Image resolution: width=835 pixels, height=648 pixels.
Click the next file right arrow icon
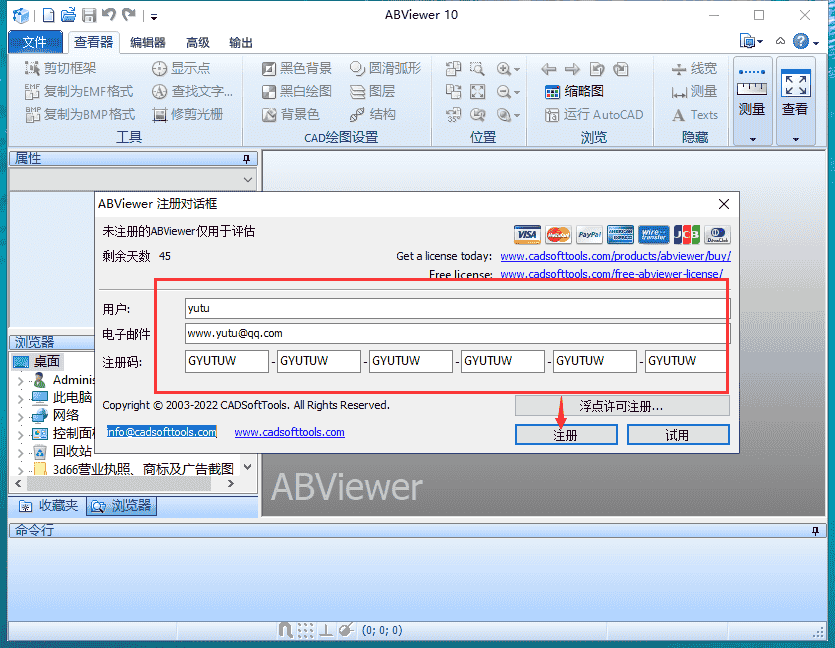coord(572,69)
